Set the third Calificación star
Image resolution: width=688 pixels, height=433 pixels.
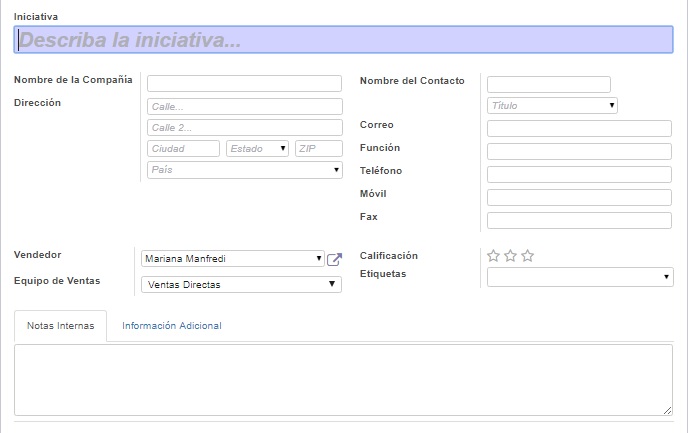(527, 256)
